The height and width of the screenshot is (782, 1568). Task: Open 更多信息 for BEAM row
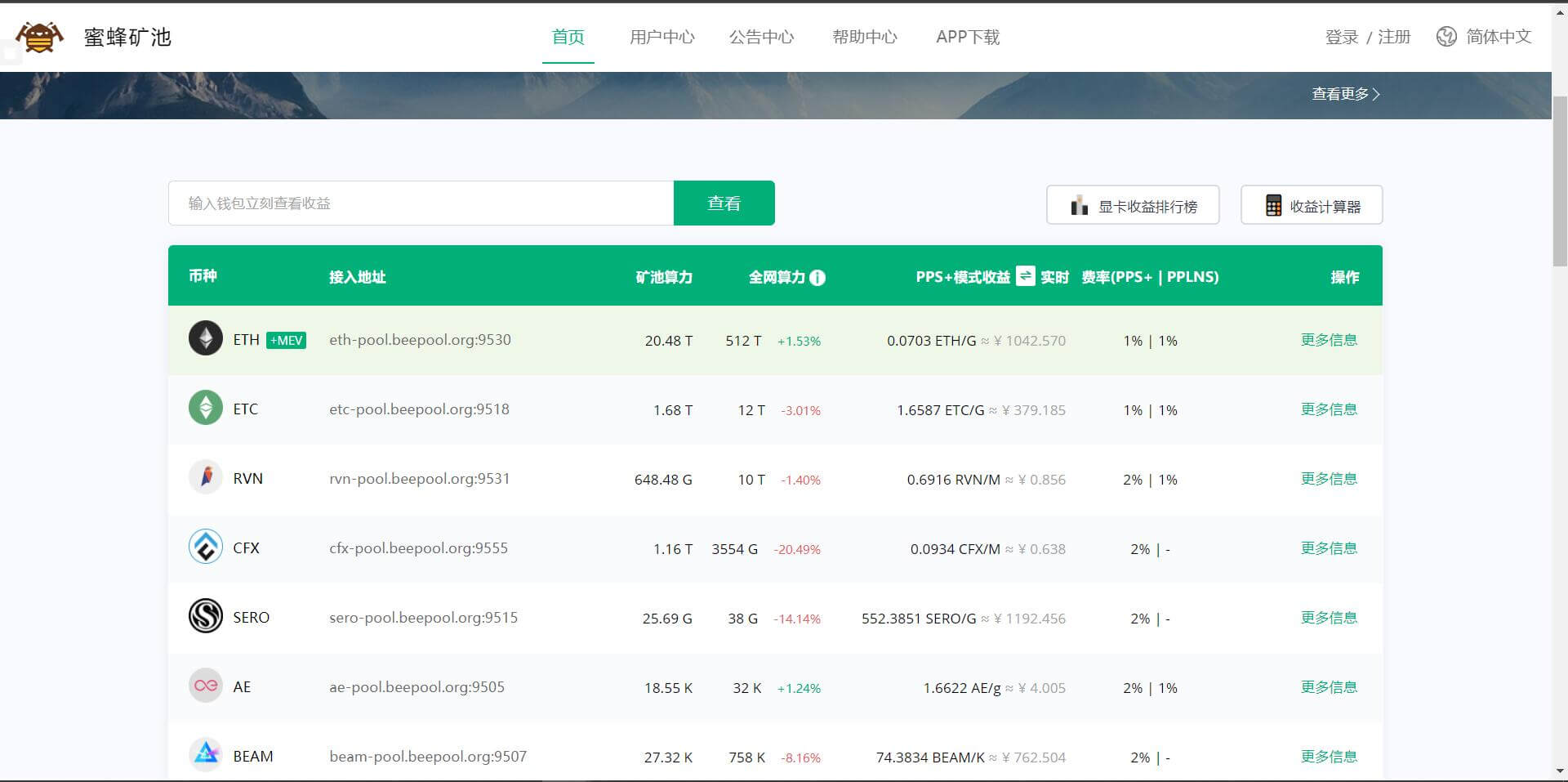1329,757
